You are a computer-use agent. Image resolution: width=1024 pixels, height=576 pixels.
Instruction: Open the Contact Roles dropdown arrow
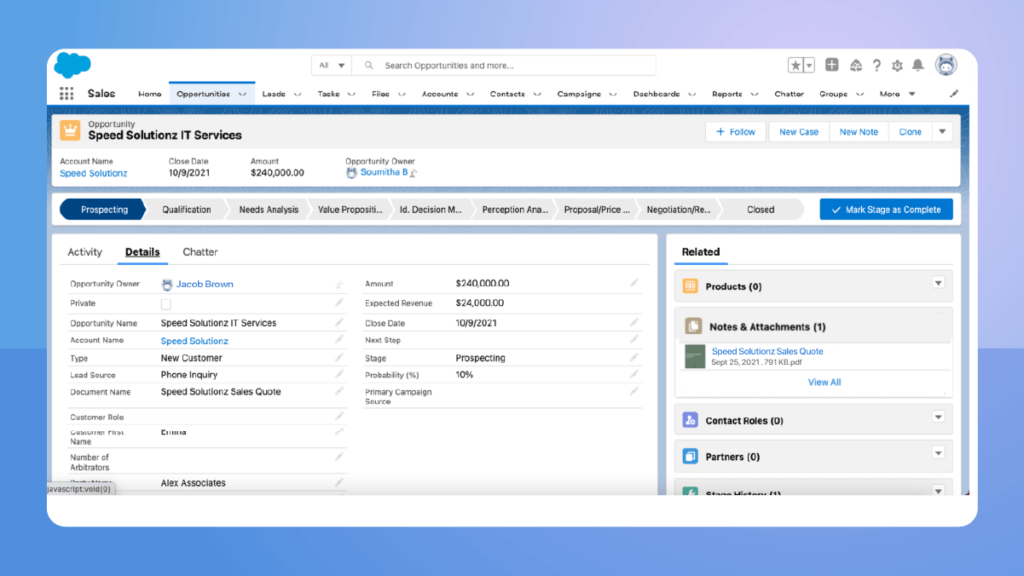938,417
